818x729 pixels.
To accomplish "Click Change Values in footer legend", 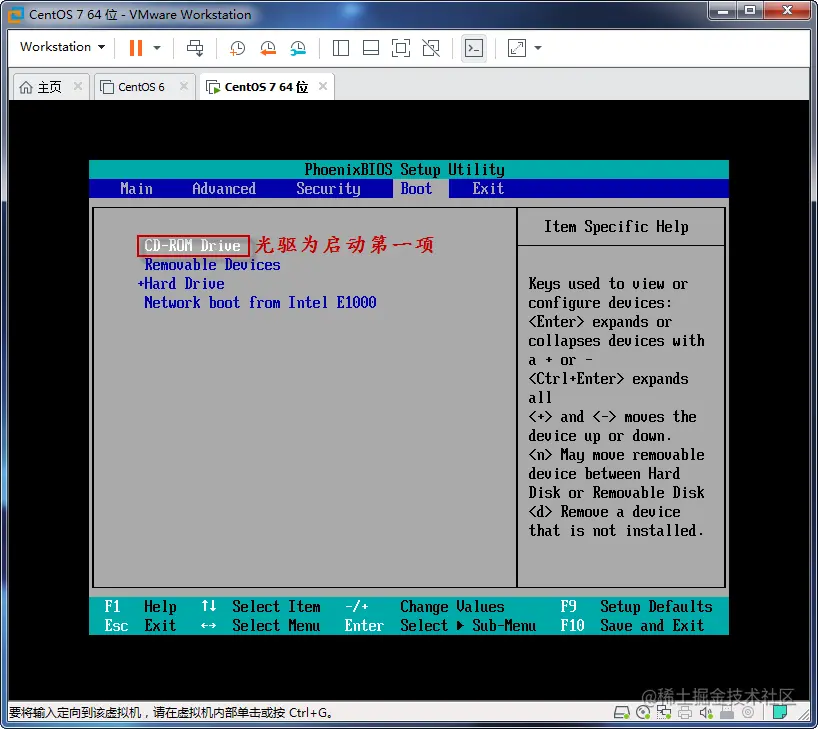I will (x=452, y=606).
